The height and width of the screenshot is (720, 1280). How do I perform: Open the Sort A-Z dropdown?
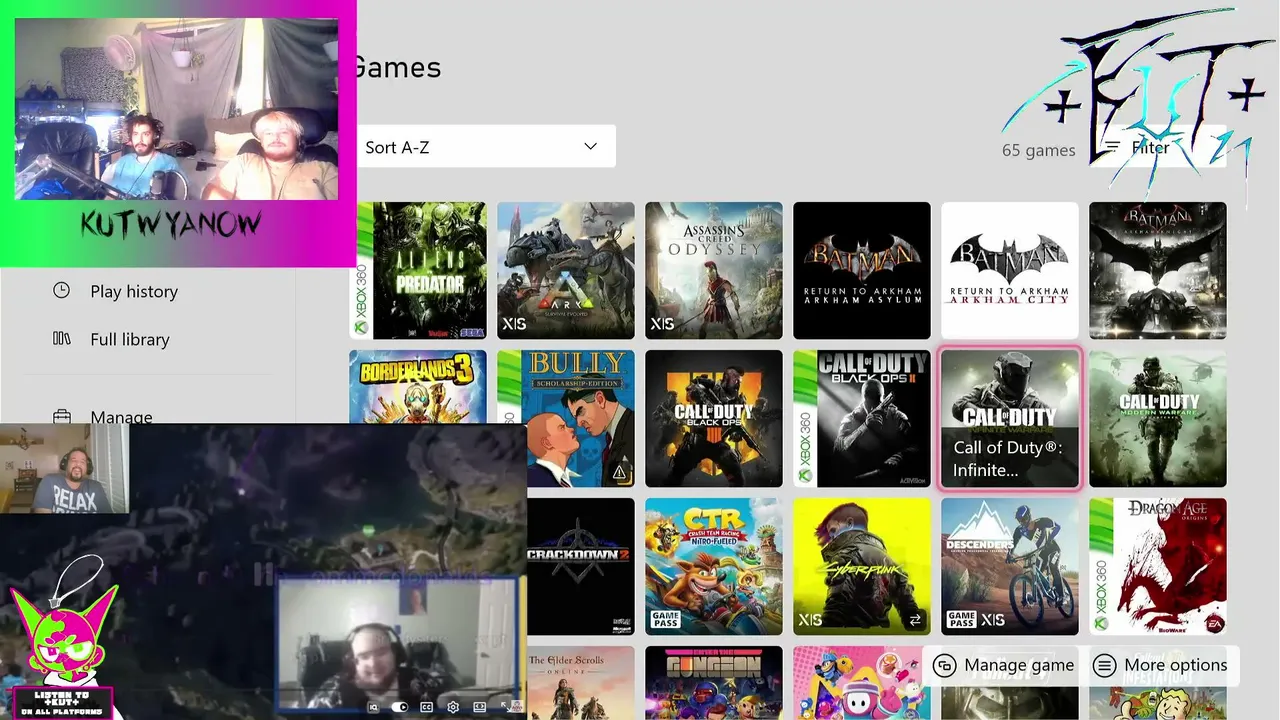(x=482, y=147)
